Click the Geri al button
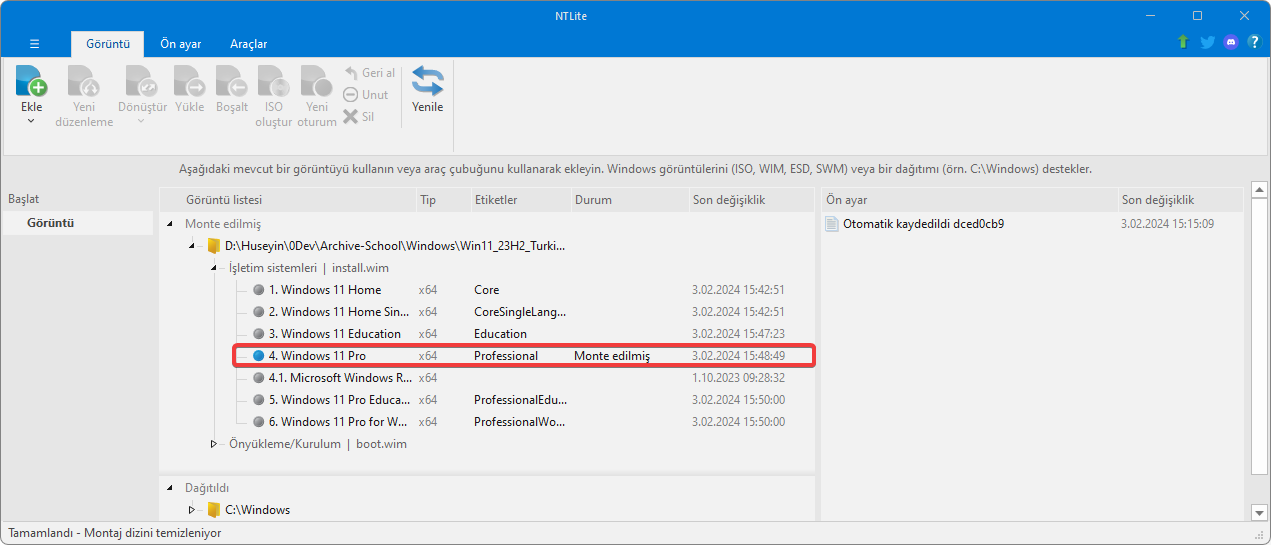 click(x=369, y=73)
